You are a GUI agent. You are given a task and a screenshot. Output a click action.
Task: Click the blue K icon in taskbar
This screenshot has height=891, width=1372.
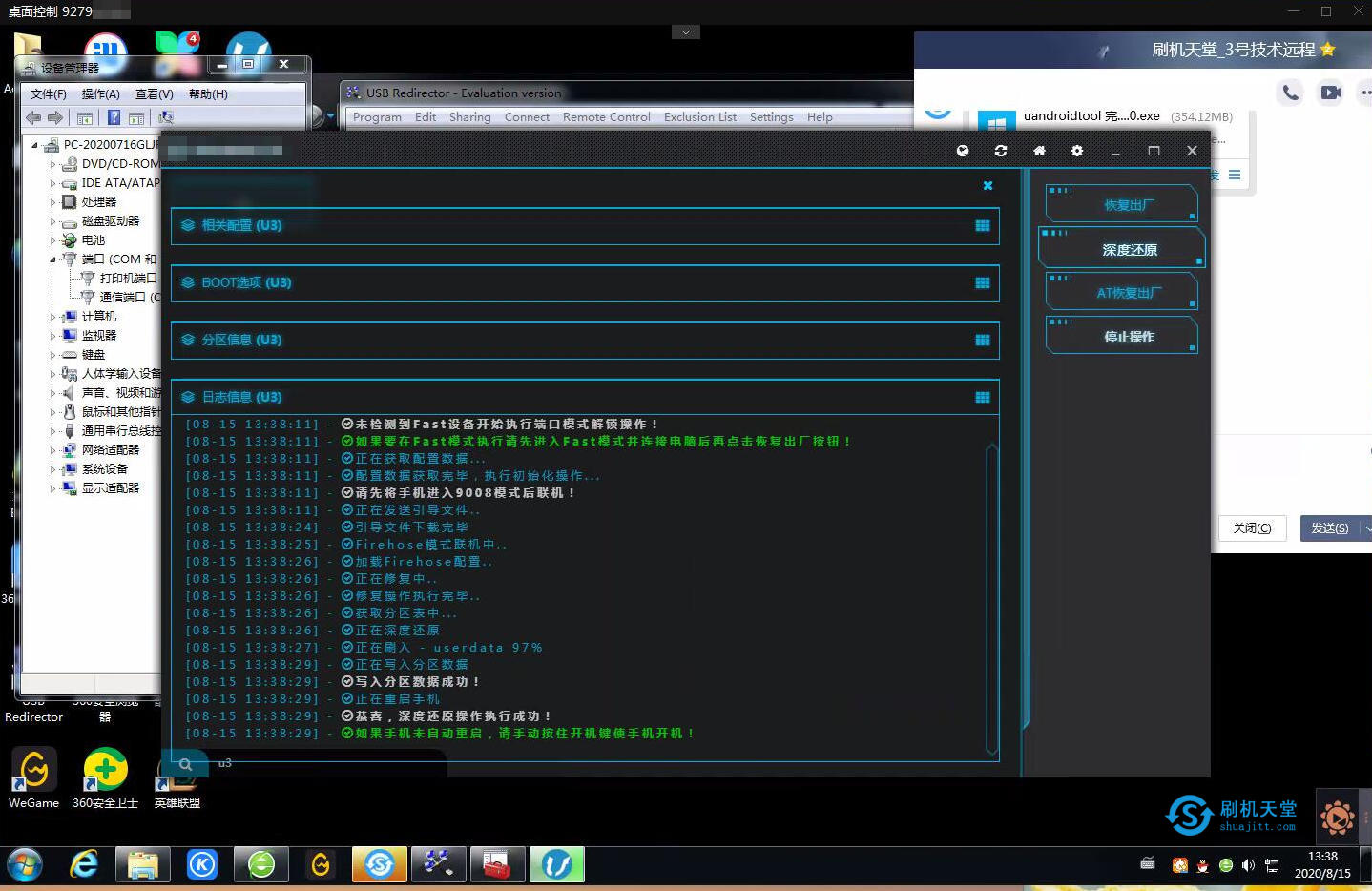[202, 864]
